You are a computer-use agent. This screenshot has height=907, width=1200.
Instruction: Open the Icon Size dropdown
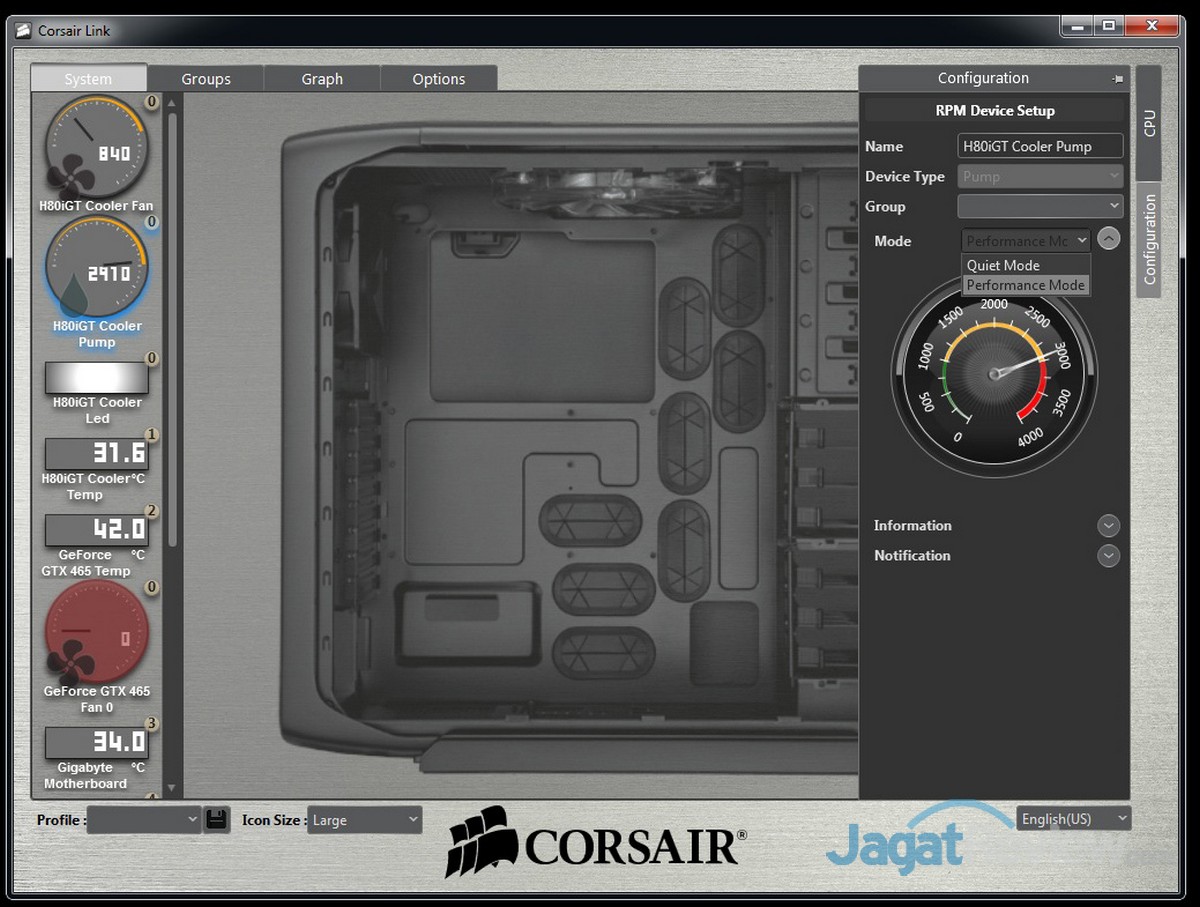tap(364, 820)
